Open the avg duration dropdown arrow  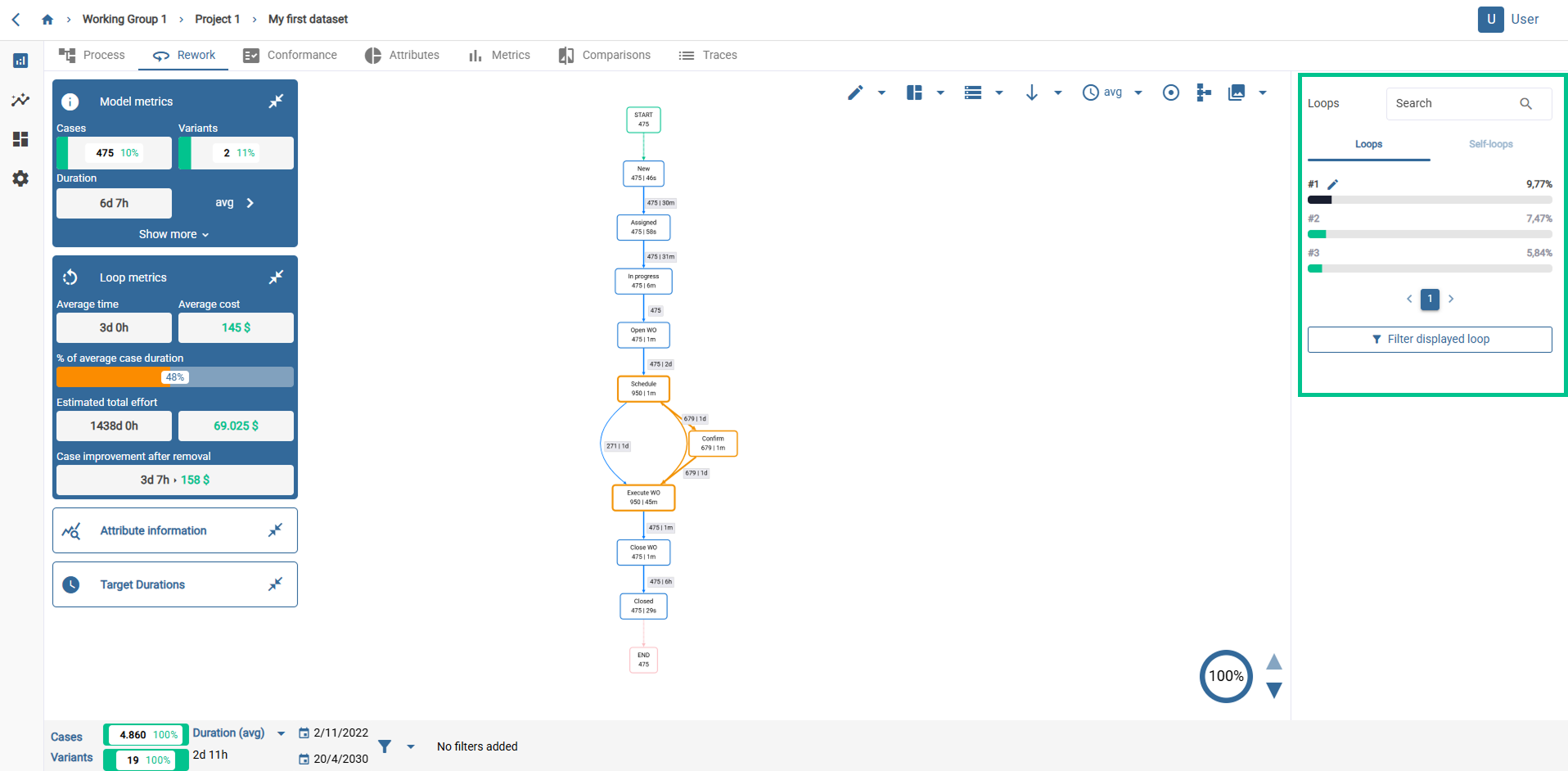click(x=1138, y=92)
